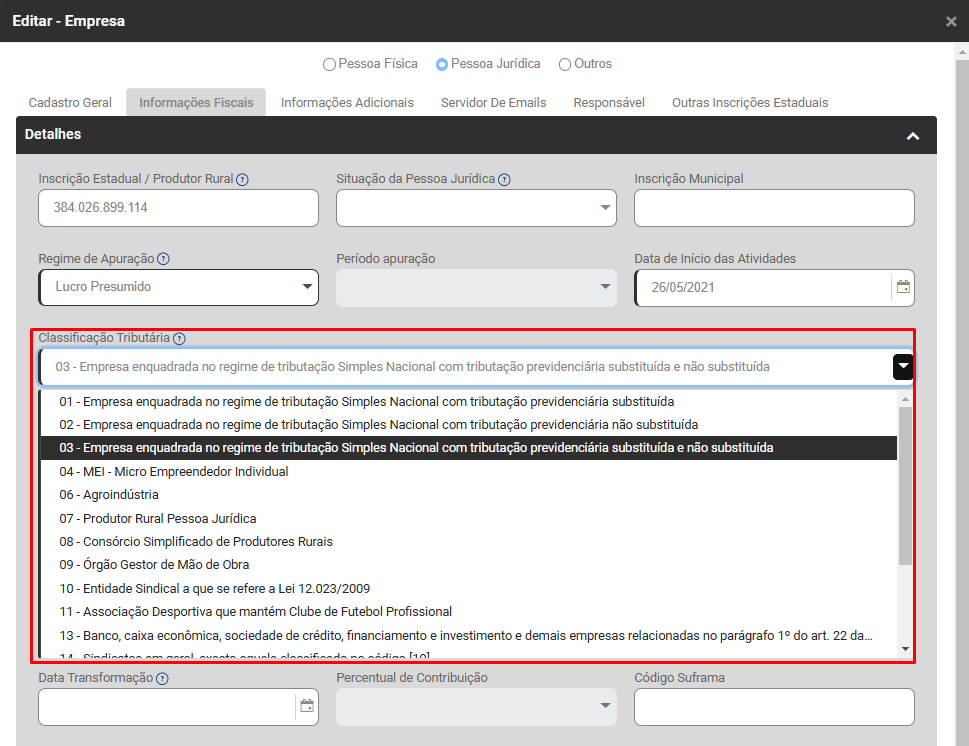Viewport: 969px width, 746px height.
Task: Select Pessoa Jurídica radio button
Action: click(x=442, y=65)
